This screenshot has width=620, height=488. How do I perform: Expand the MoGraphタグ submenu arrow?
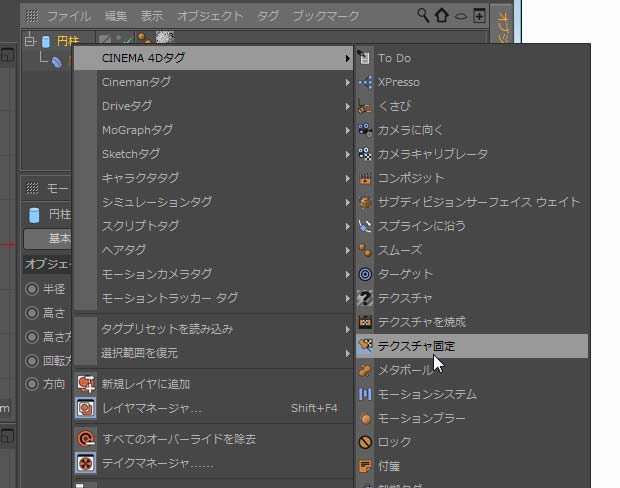pos(347,130)
